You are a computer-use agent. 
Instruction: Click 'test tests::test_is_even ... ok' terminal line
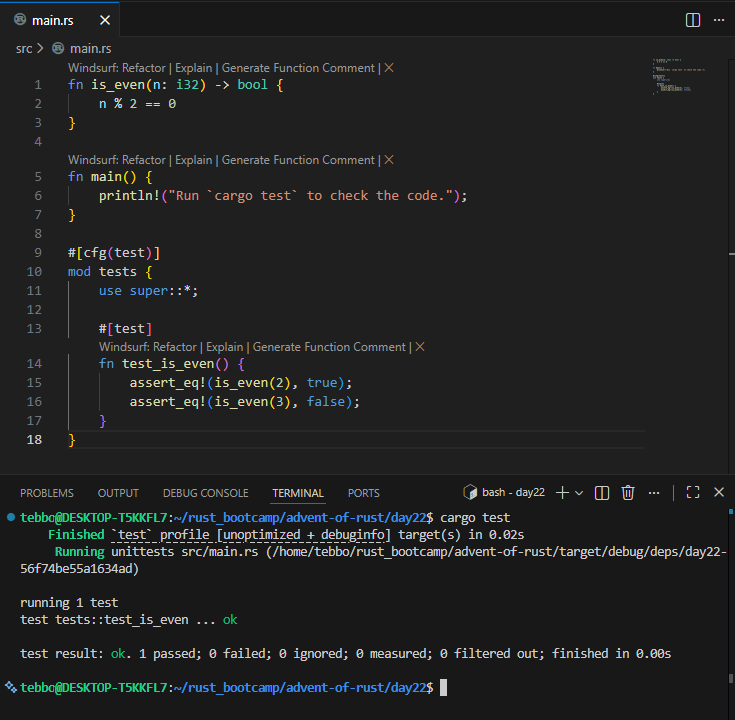129,620
